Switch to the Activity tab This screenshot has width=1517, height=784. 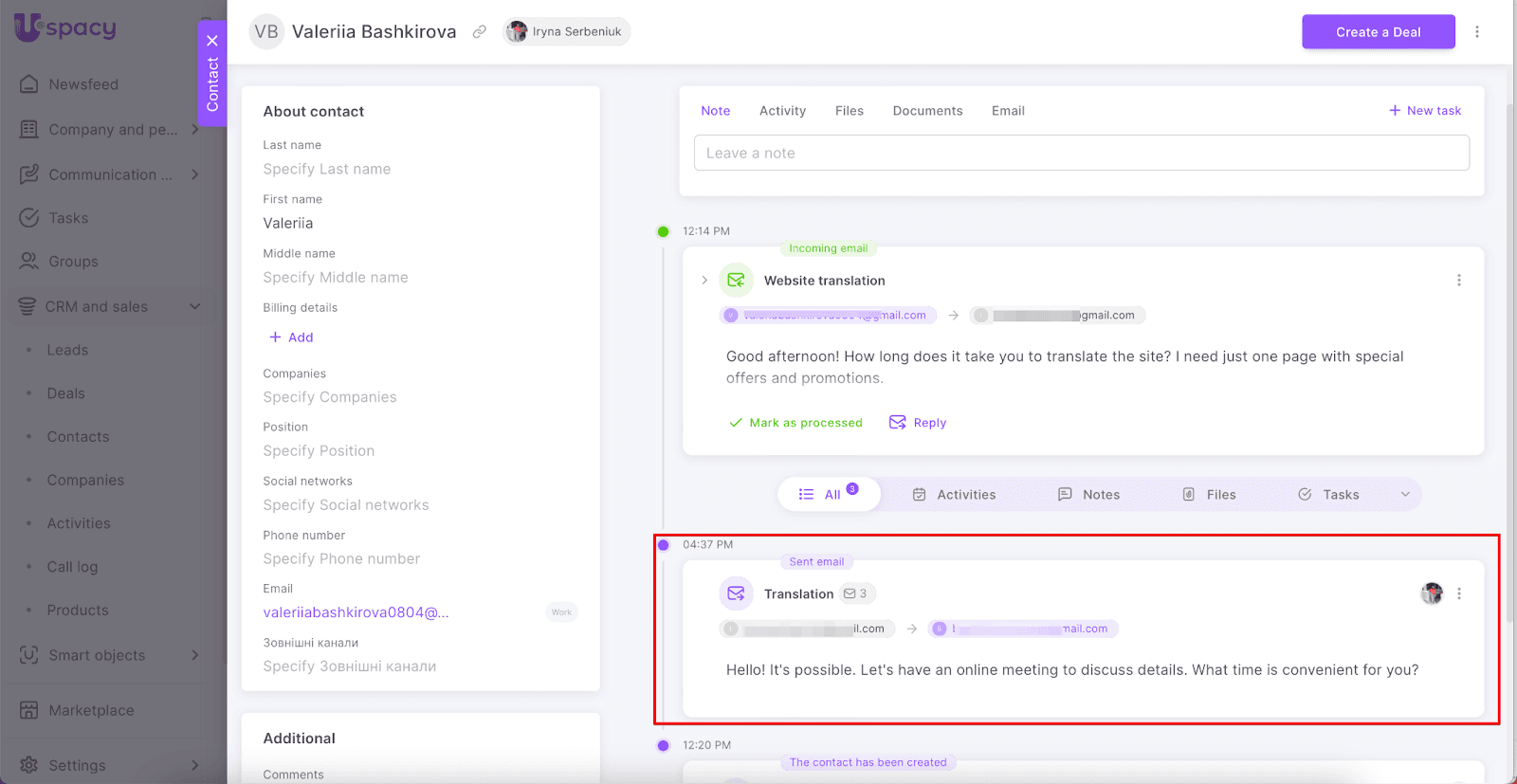pyautogui.click(x=782, y=111)
